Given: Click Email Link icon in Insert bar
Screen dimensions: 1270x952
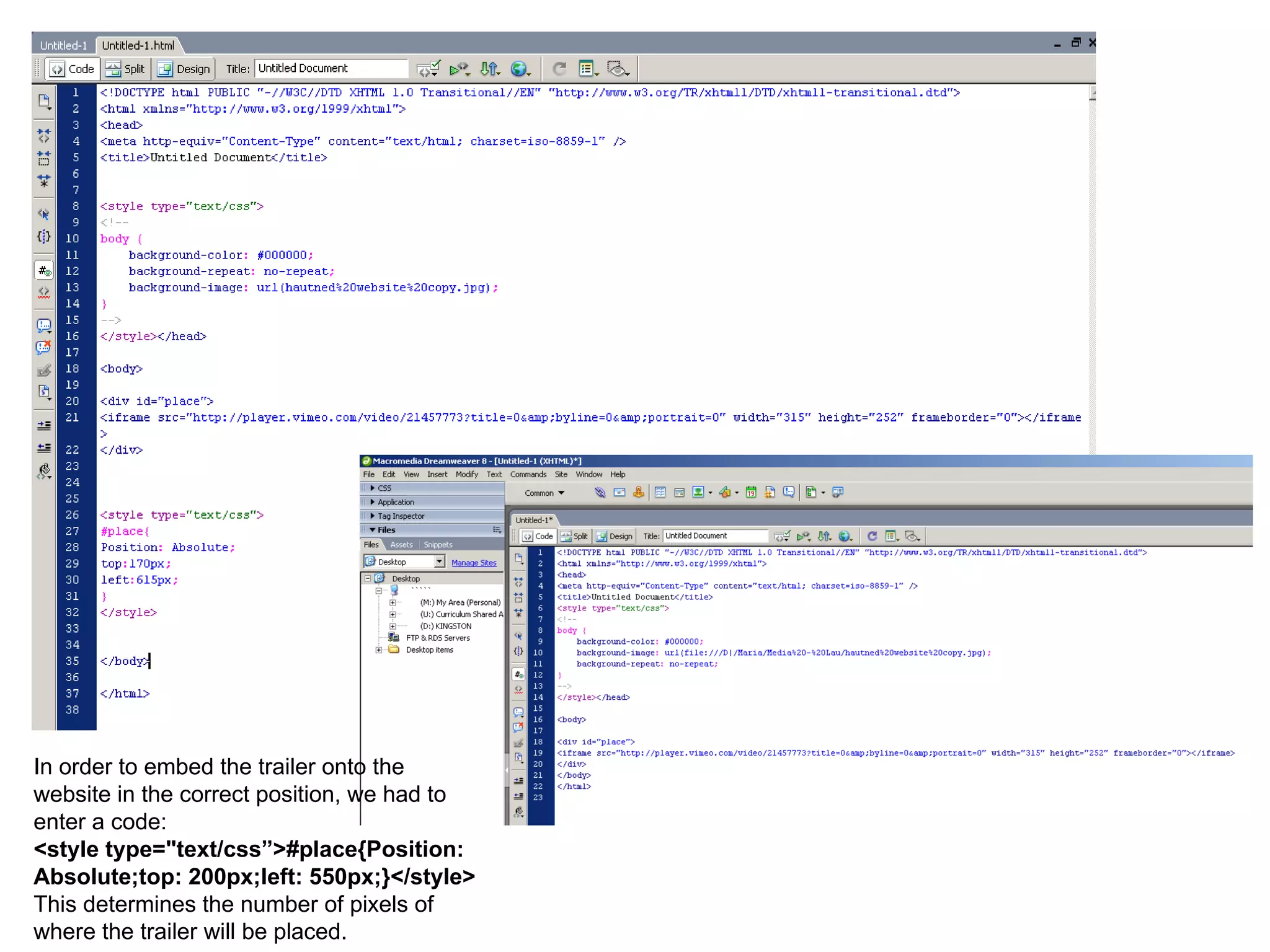Looking at the screenshot, I should (x=619, y=493).
